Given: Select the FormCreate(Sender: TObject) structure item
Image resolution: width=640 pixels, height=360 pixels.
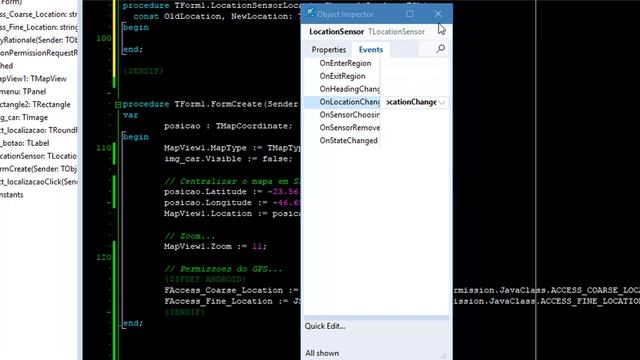Looking at the screenshot, I should click(x=38, y=169).
